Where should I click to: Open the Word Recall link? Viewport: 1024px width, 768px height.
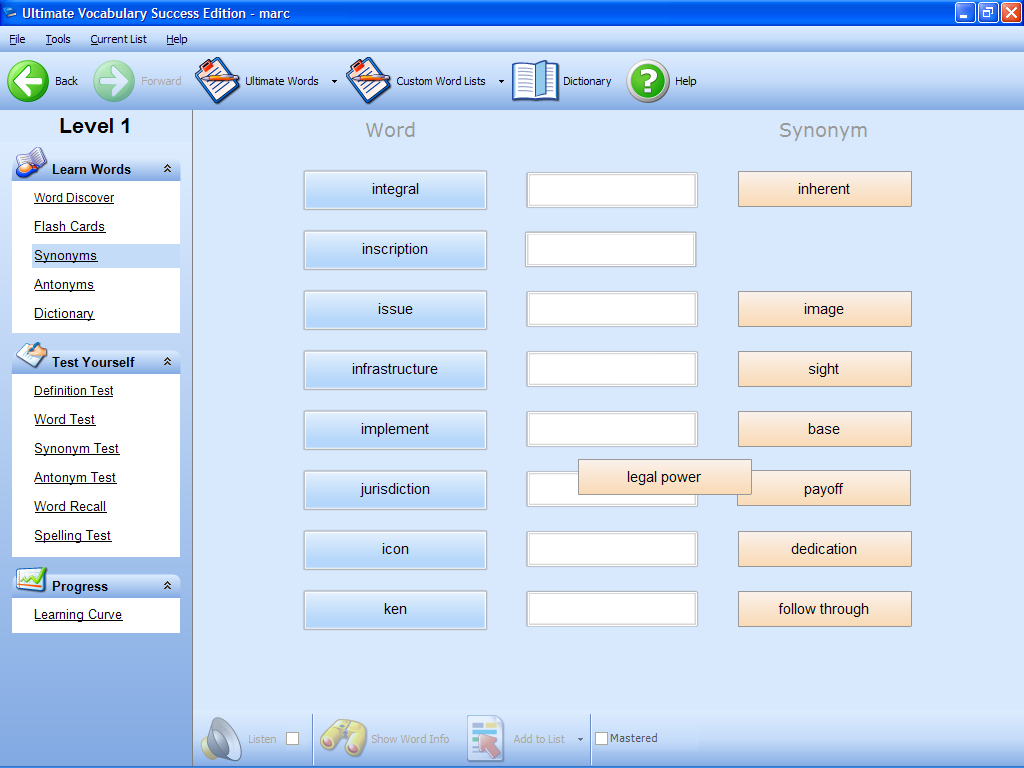point(70,506)
